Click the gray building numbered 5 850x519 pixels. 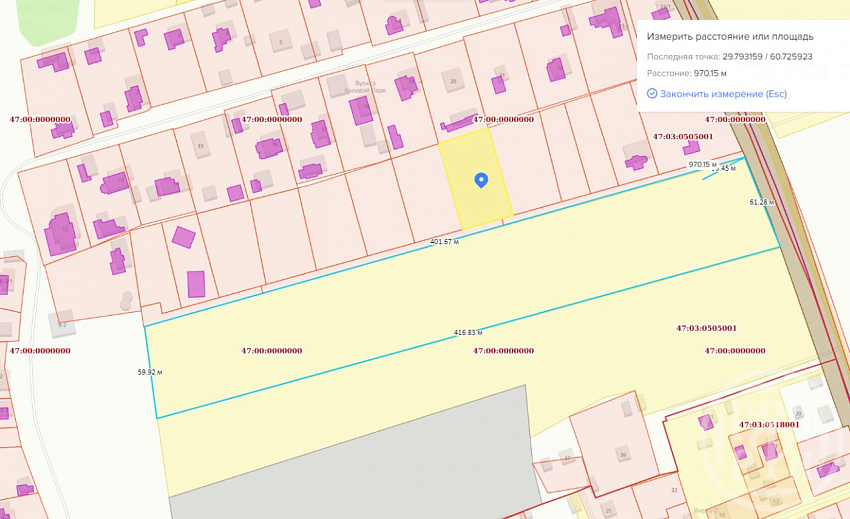(x=281, y=41)
